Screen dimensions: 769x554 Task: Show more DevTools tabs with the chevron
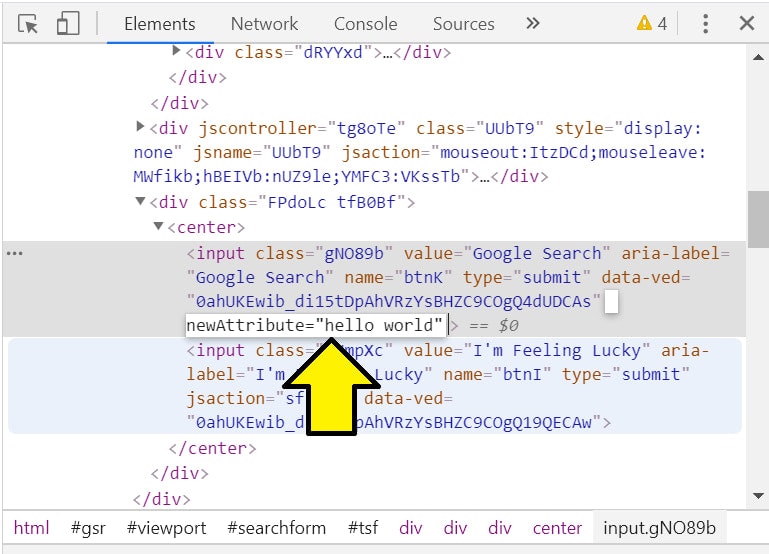click(x=532, y=23)
